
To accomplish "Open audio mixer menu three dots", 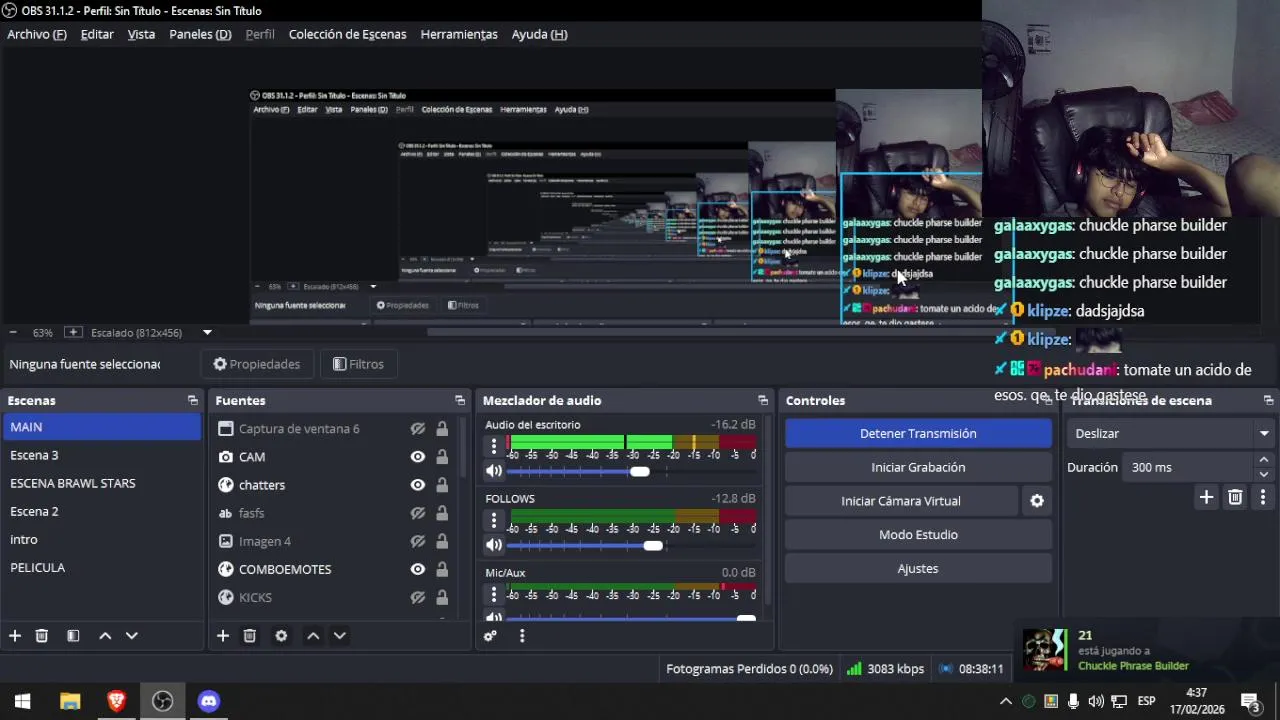I will (521, 636).
